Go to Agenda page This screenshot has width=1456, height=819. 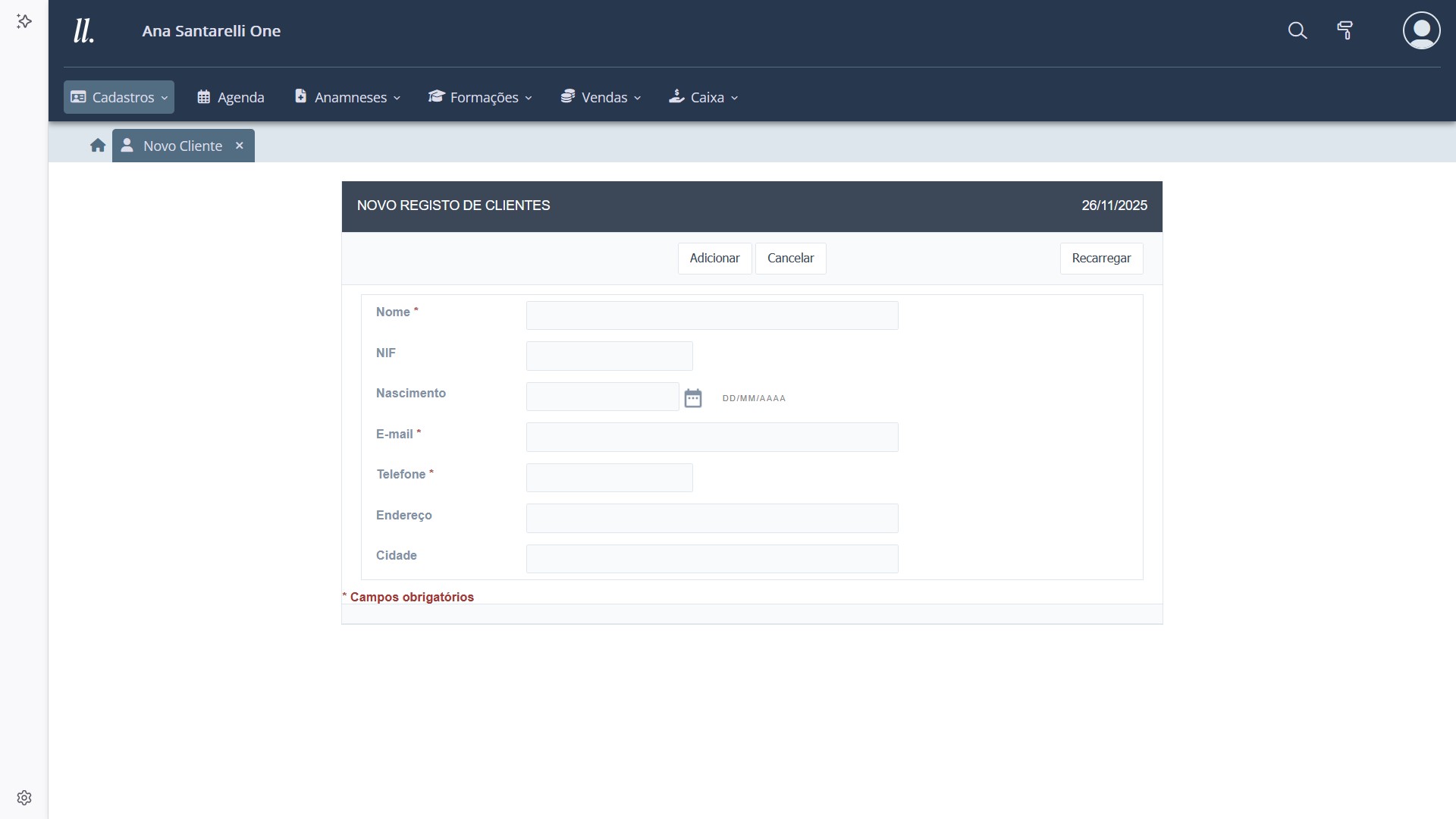pyautogui.click(x=231, y=97)
